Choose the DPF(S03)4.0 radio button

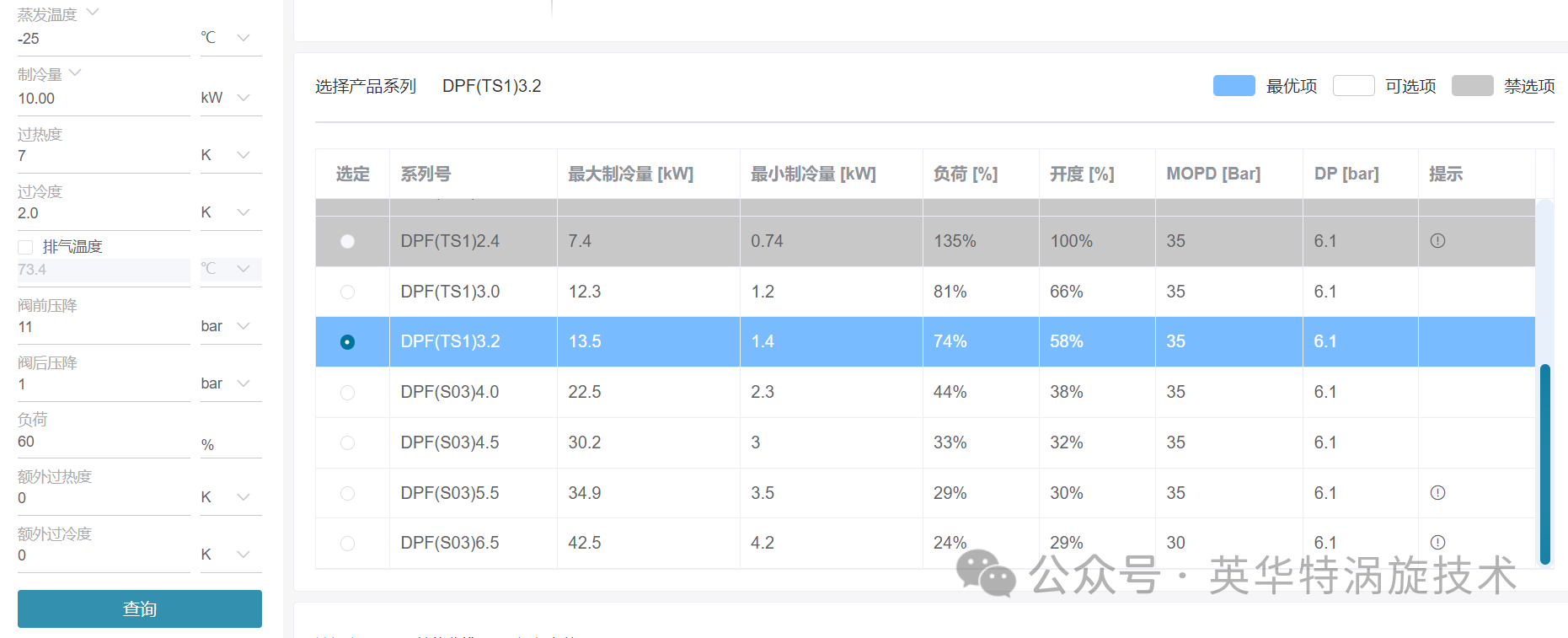pyautogui.click(x=347, y=393)
